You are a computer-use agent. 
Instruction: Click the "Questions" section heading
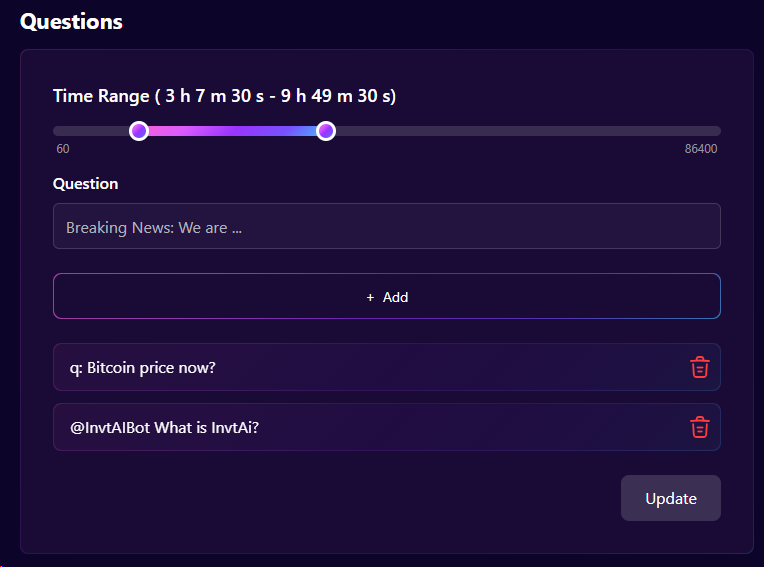pyautogui.click(x=72, y=21)
